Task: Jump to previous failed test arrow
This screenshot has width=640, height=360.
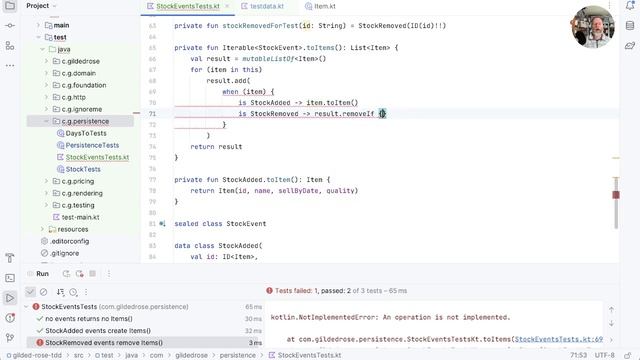Action: click(611, 310)
